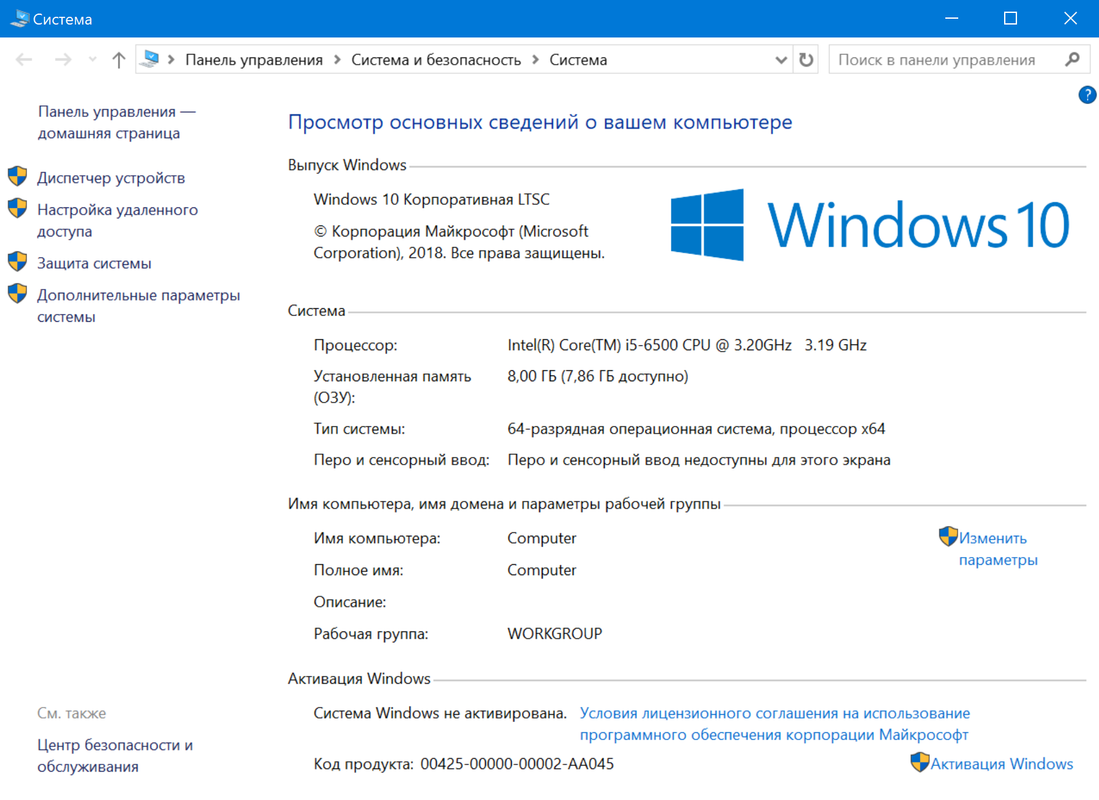
Task: Click shield icon next to Изменить параметры
Action: [x=948, y=536]
